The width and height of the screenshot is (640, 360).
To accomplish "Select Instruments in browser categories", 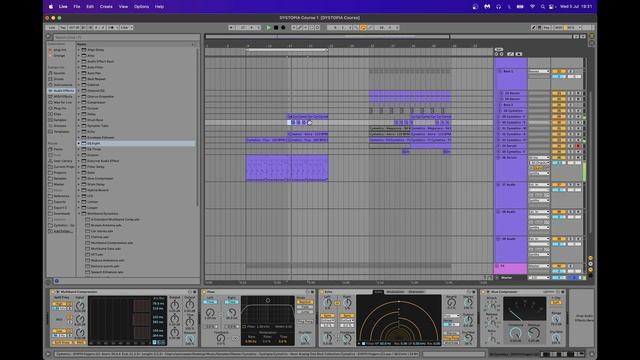I will (x=62, y=85).
